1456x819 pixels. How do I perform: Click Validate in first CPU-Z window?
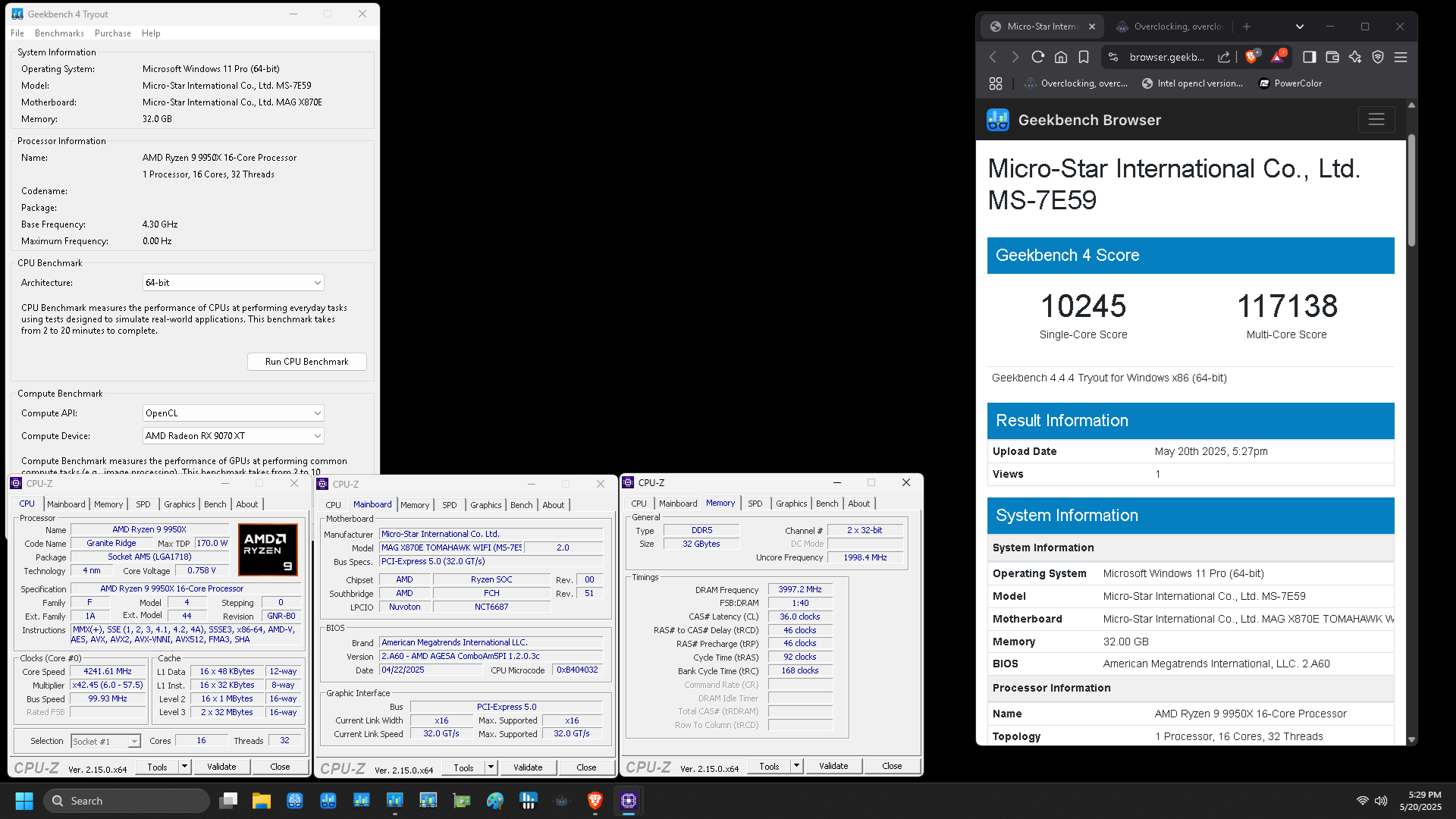pos(221,767)
